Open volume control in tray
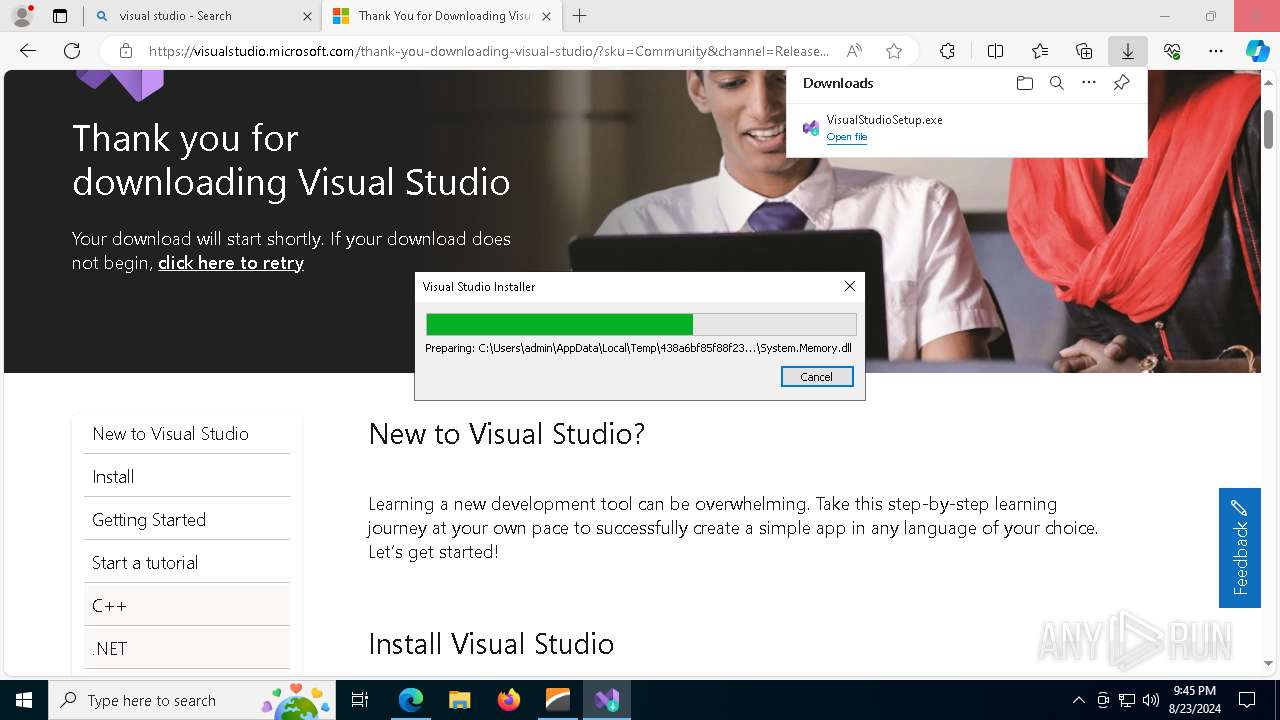The image size is (1280, 720). pyautogui.click(x=1150, y=700)
